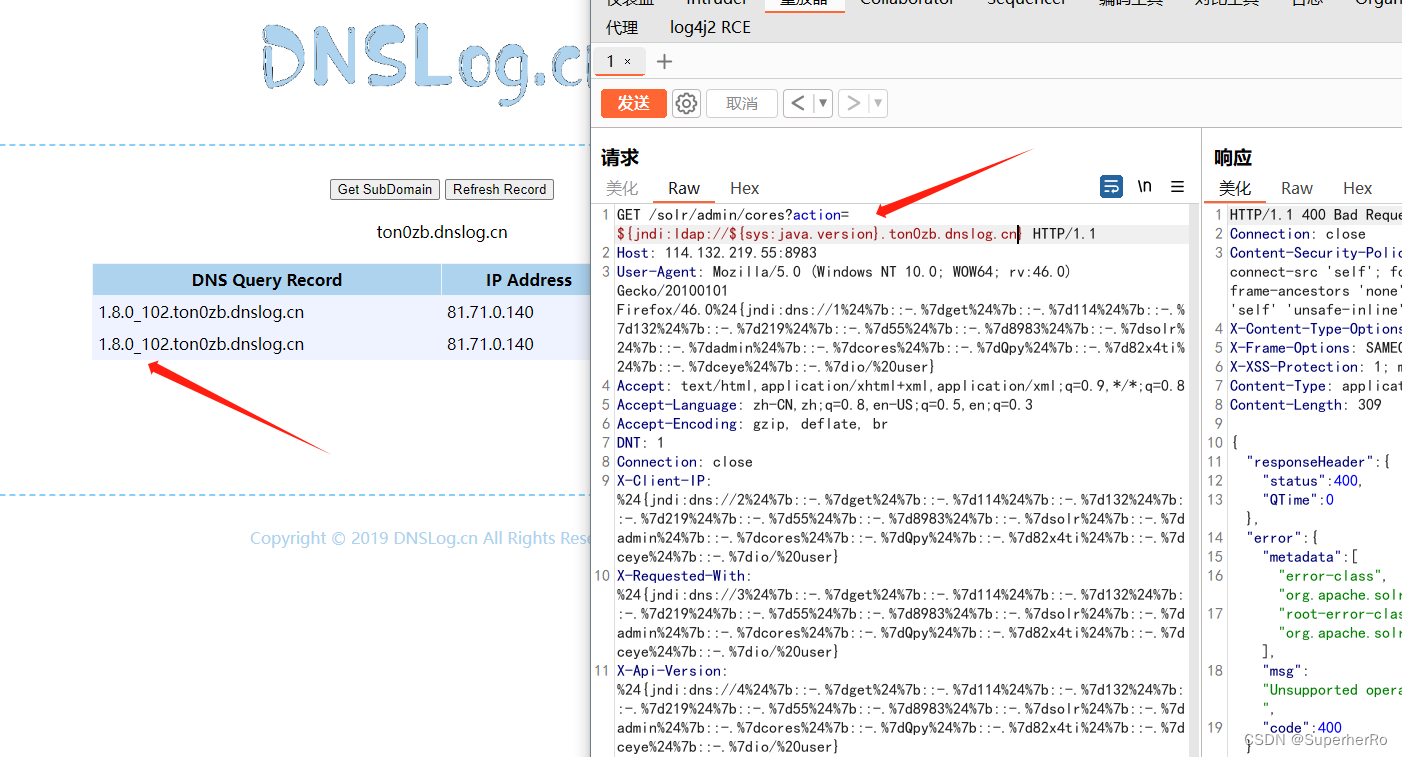Click the 响应 panel title
This screenshot has width=1402, height=757.
pyautogui.click(x=1233, y=157)
